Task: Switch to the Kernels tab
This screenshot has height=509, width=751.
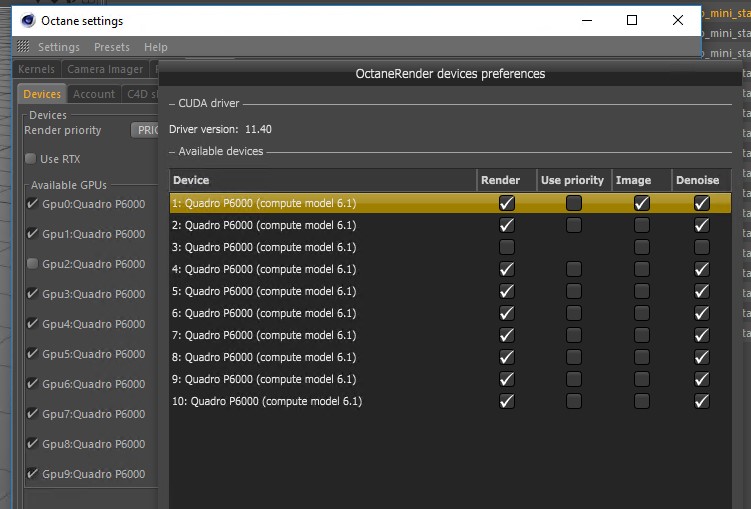Action: (36, 69)
